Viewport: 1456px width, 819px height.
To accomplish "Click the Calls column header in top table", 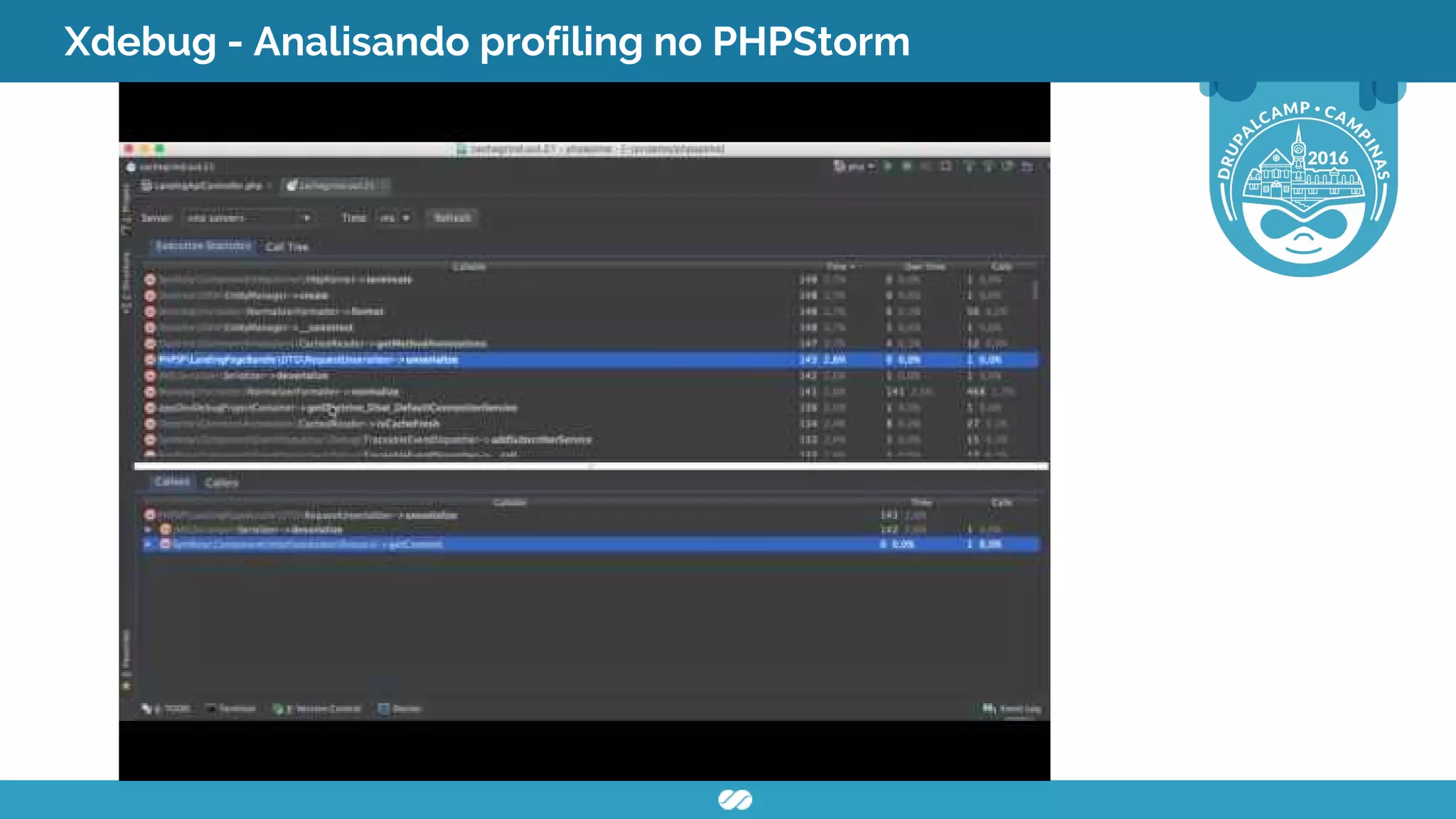I will click(1002, 267).
